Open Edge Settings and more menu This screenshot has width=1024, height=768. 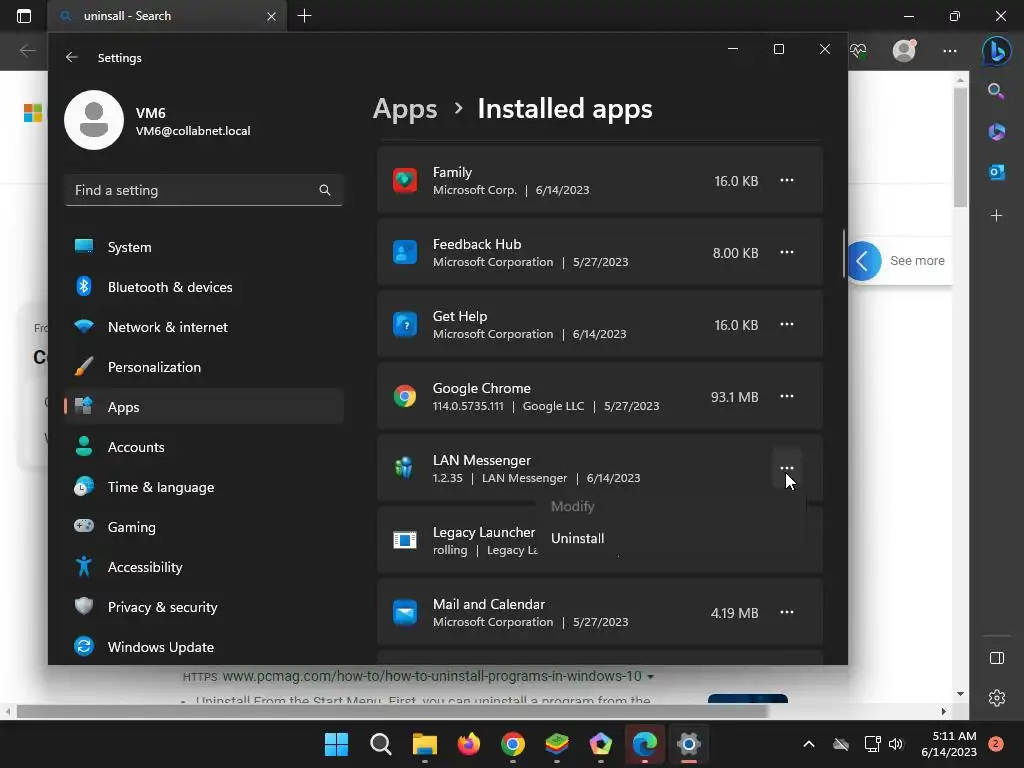pos(950,50)
